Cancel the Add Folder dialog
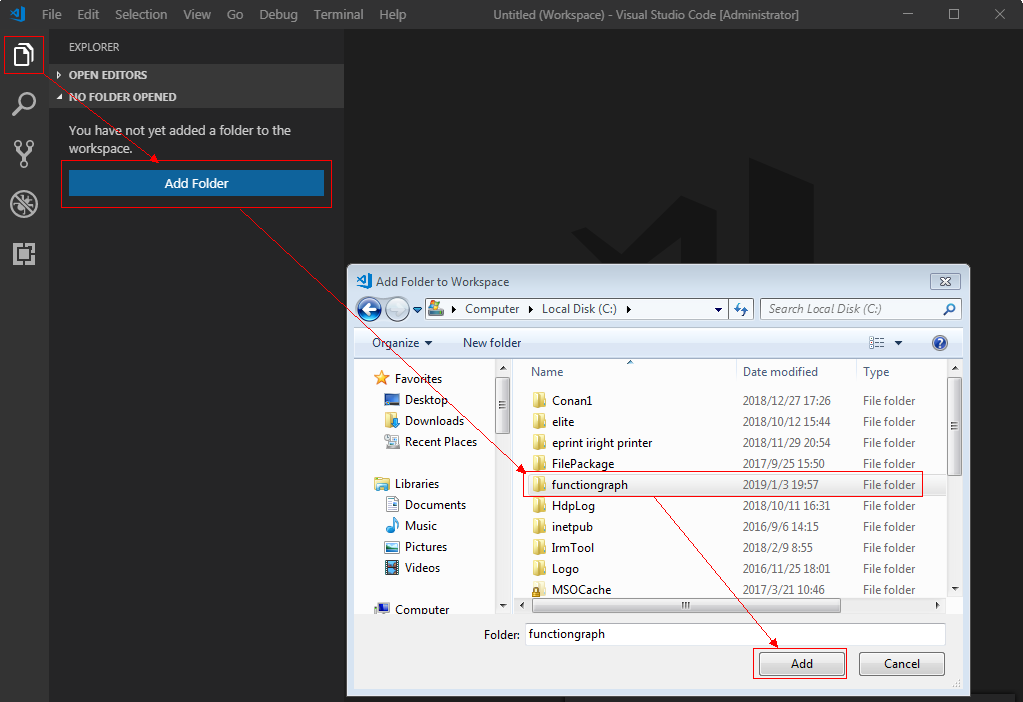This screenshot has height=702, width=1023. coord(901,664)
